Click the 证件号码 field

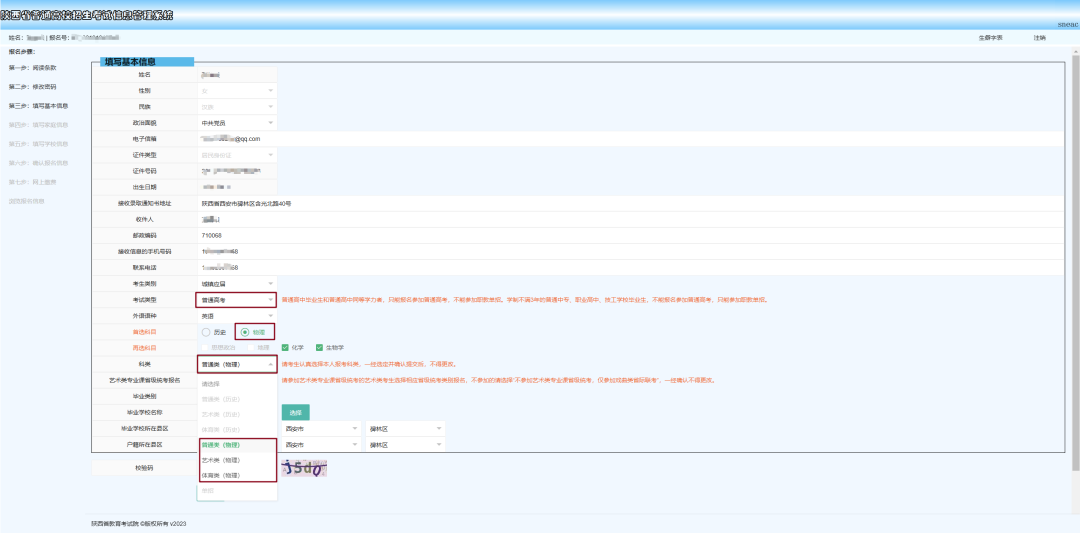237,171
